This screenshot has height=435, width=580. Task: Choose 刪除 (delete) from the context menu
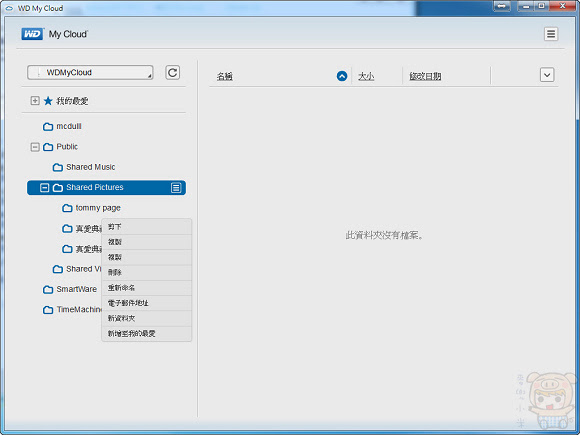pos(146,272)
